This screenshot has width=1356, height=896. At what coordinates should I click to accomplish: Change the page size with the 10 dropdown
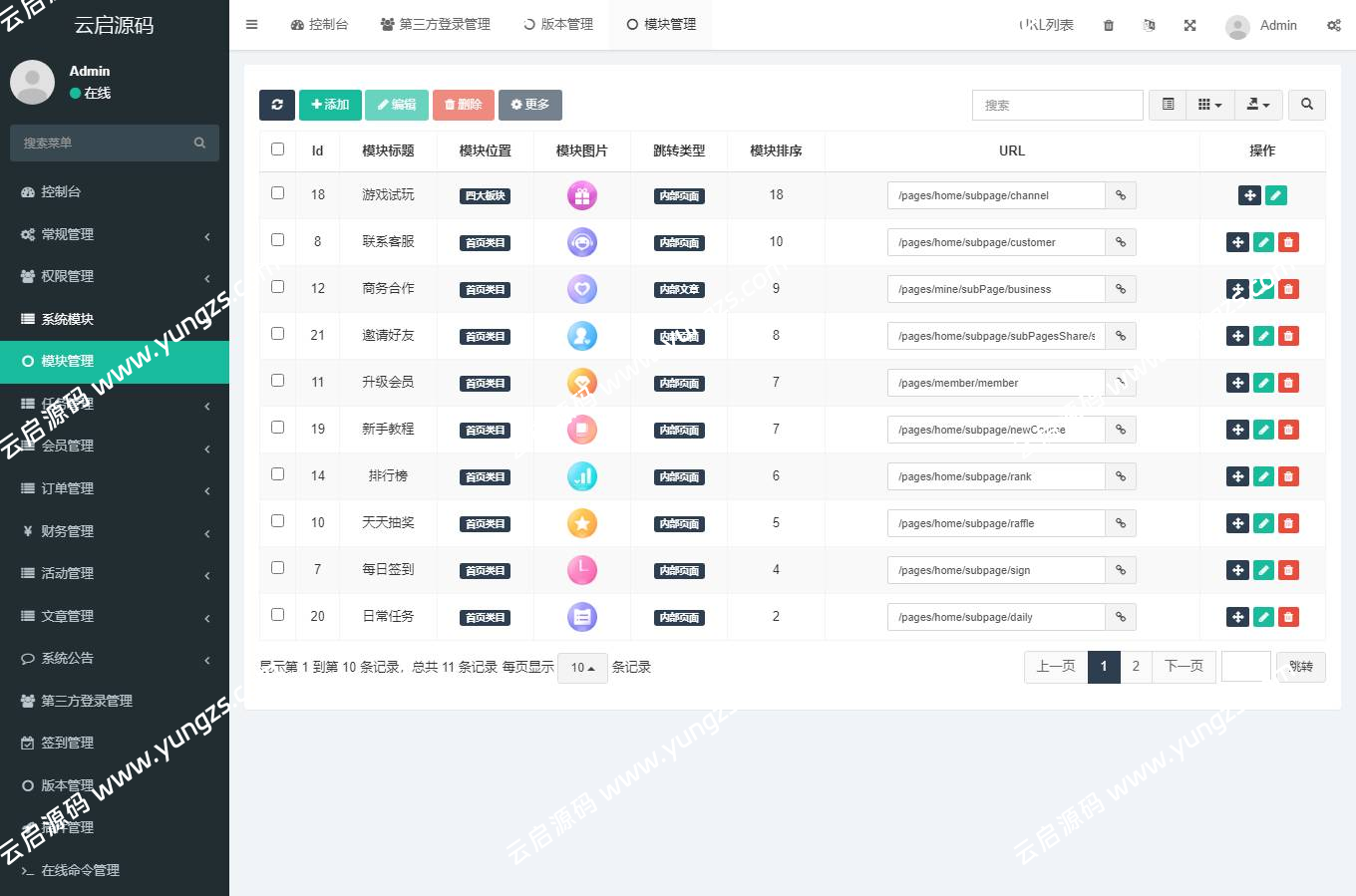[x=582, y=667]
